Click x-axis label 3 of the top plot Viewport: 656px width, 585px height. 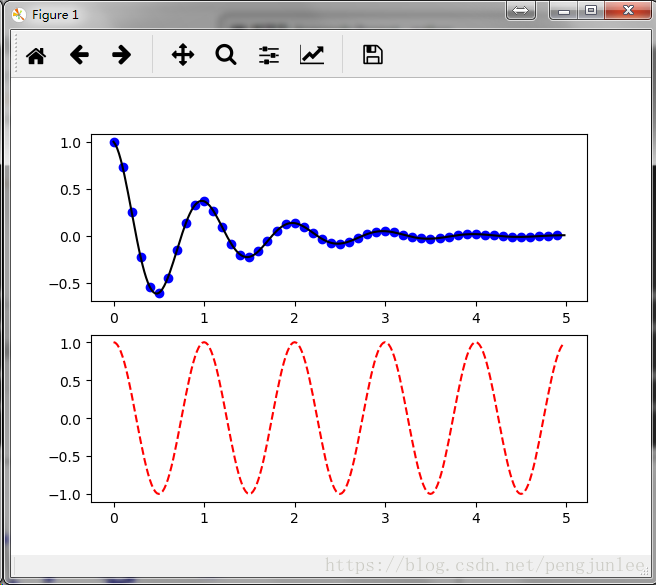pos(385,318)
